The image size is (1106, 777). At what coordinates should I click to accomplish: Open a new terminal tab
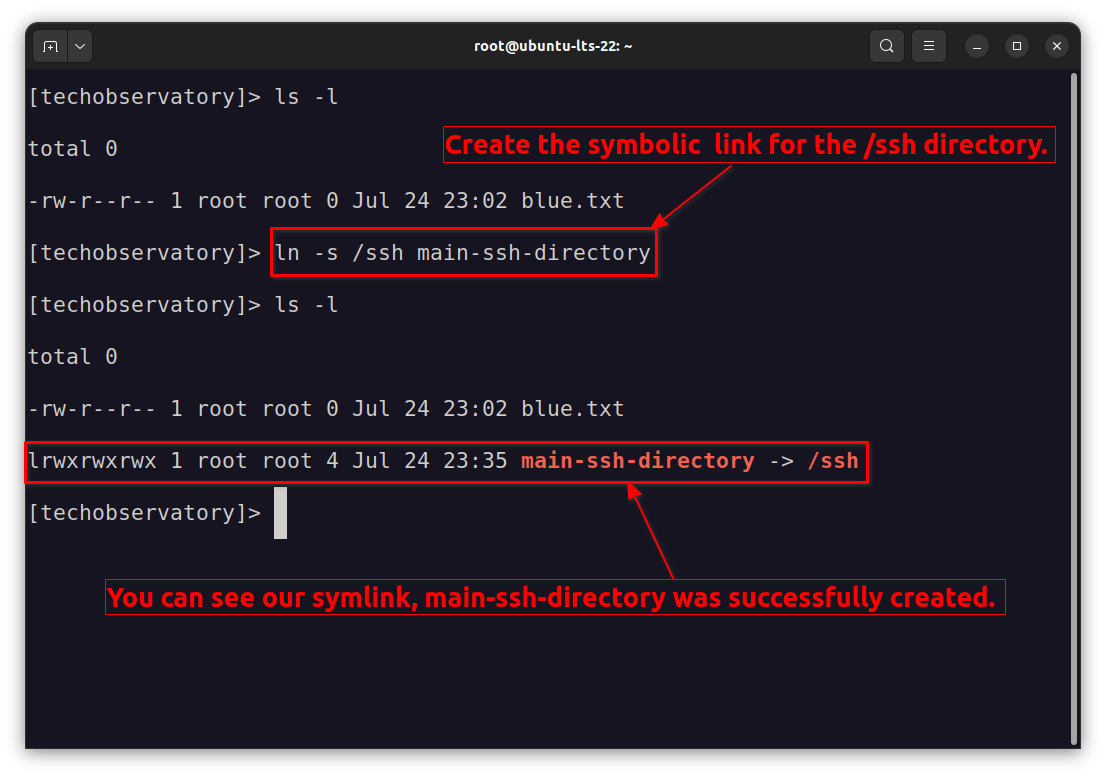[50, 46]
